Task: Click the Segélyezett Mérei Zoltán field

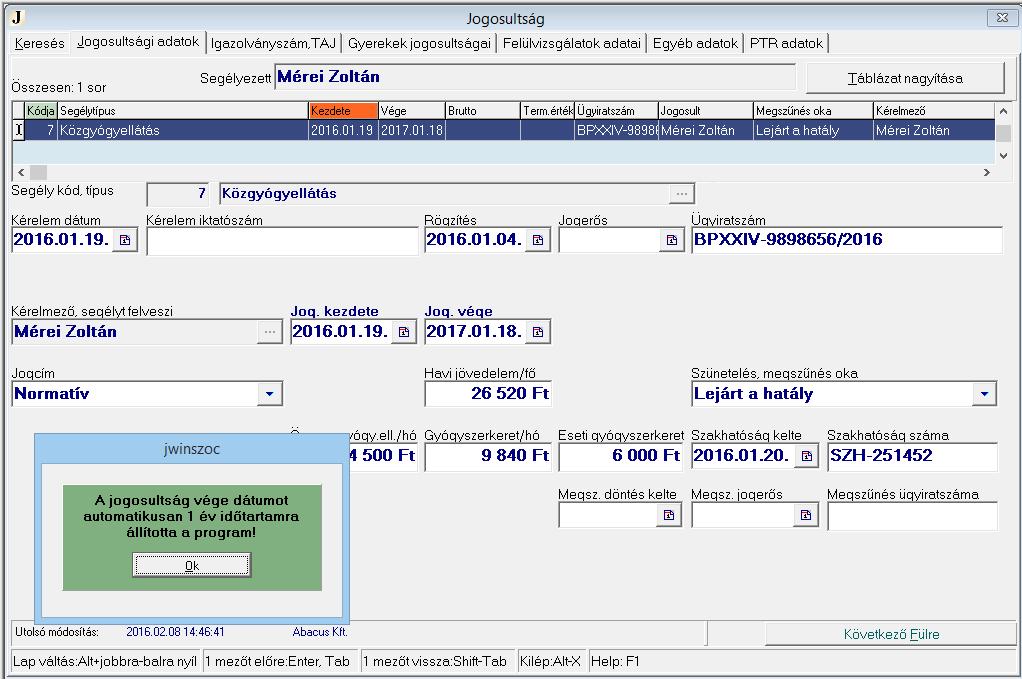Action: point(534,77)
